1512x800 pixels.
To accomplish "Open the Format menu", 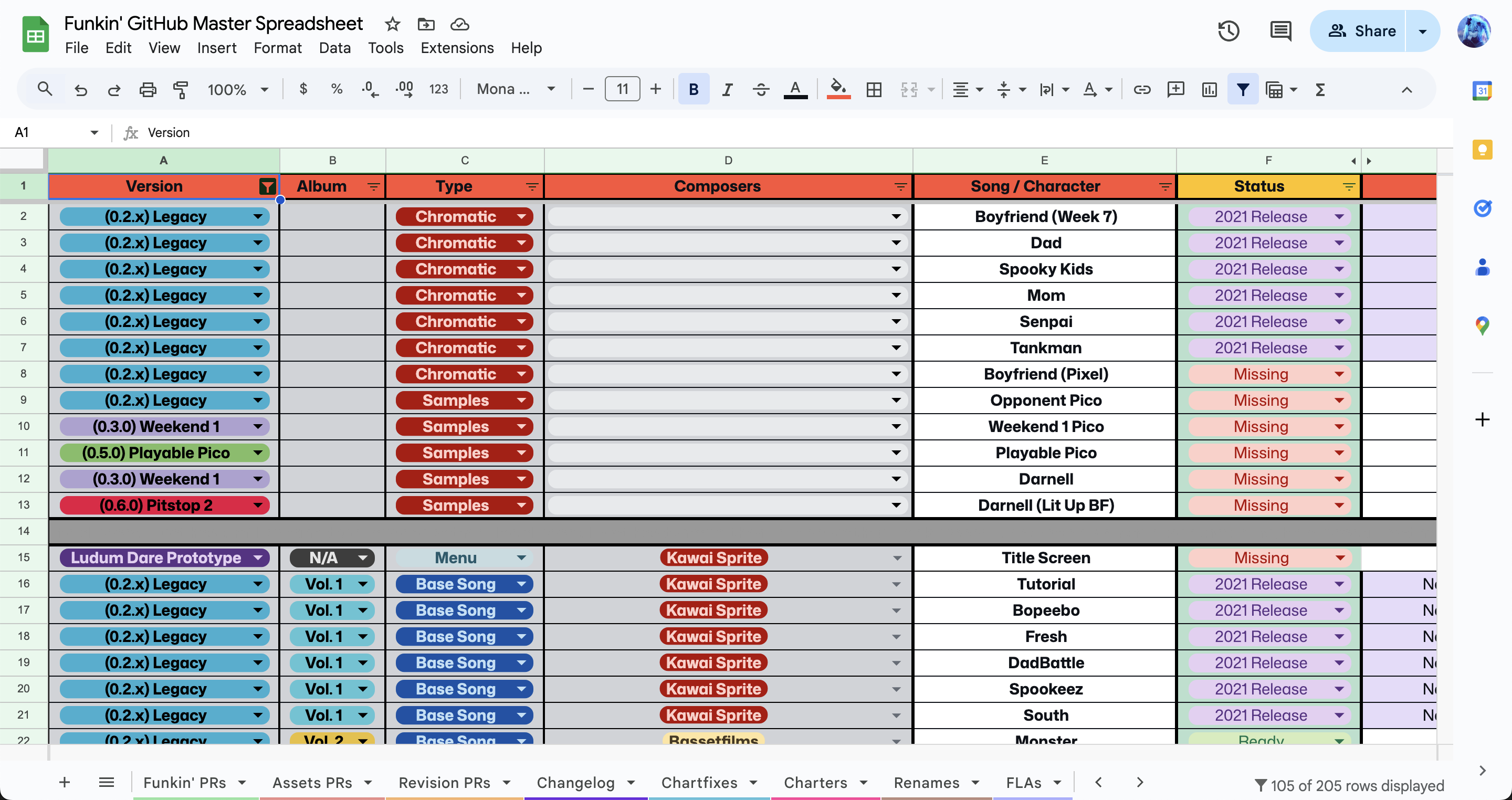I will pyautogui.click(x=278, y=48).
